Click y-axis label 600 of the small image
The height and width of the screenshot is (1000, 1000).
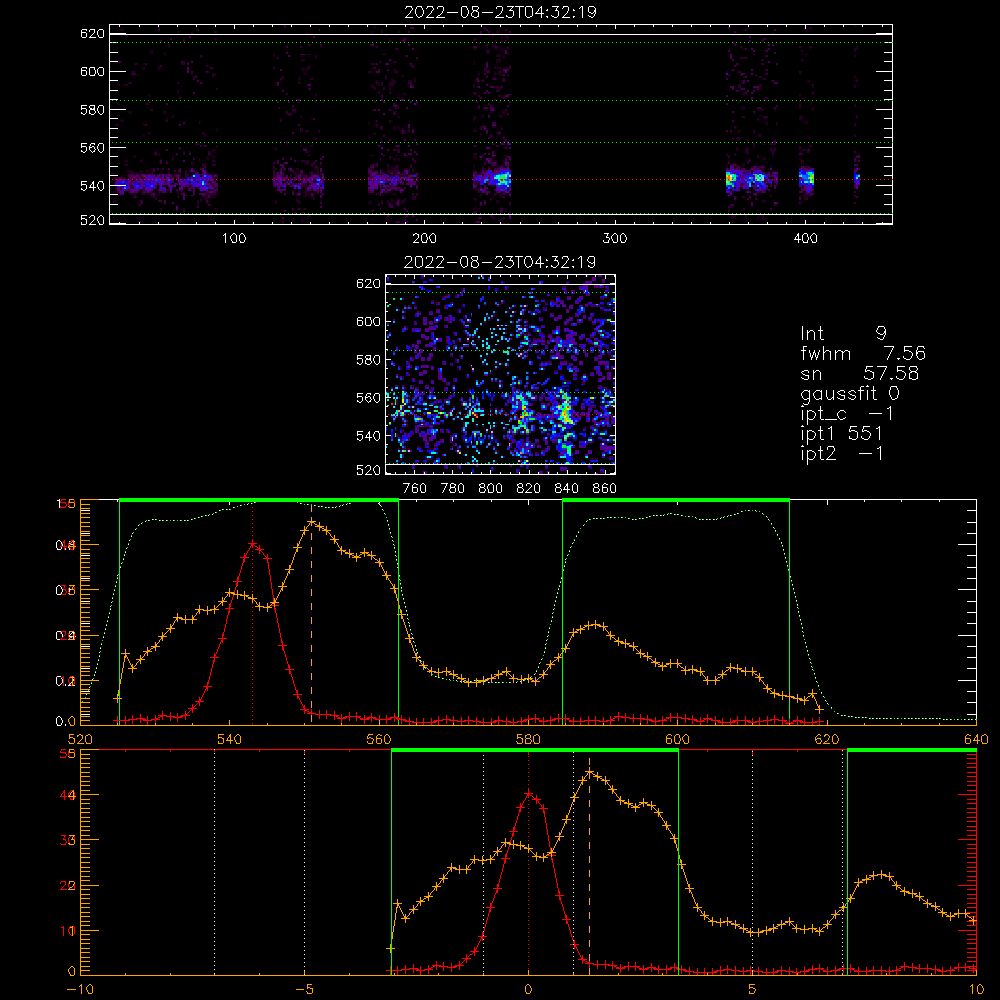pyautogui.click(x=369, y=322)
